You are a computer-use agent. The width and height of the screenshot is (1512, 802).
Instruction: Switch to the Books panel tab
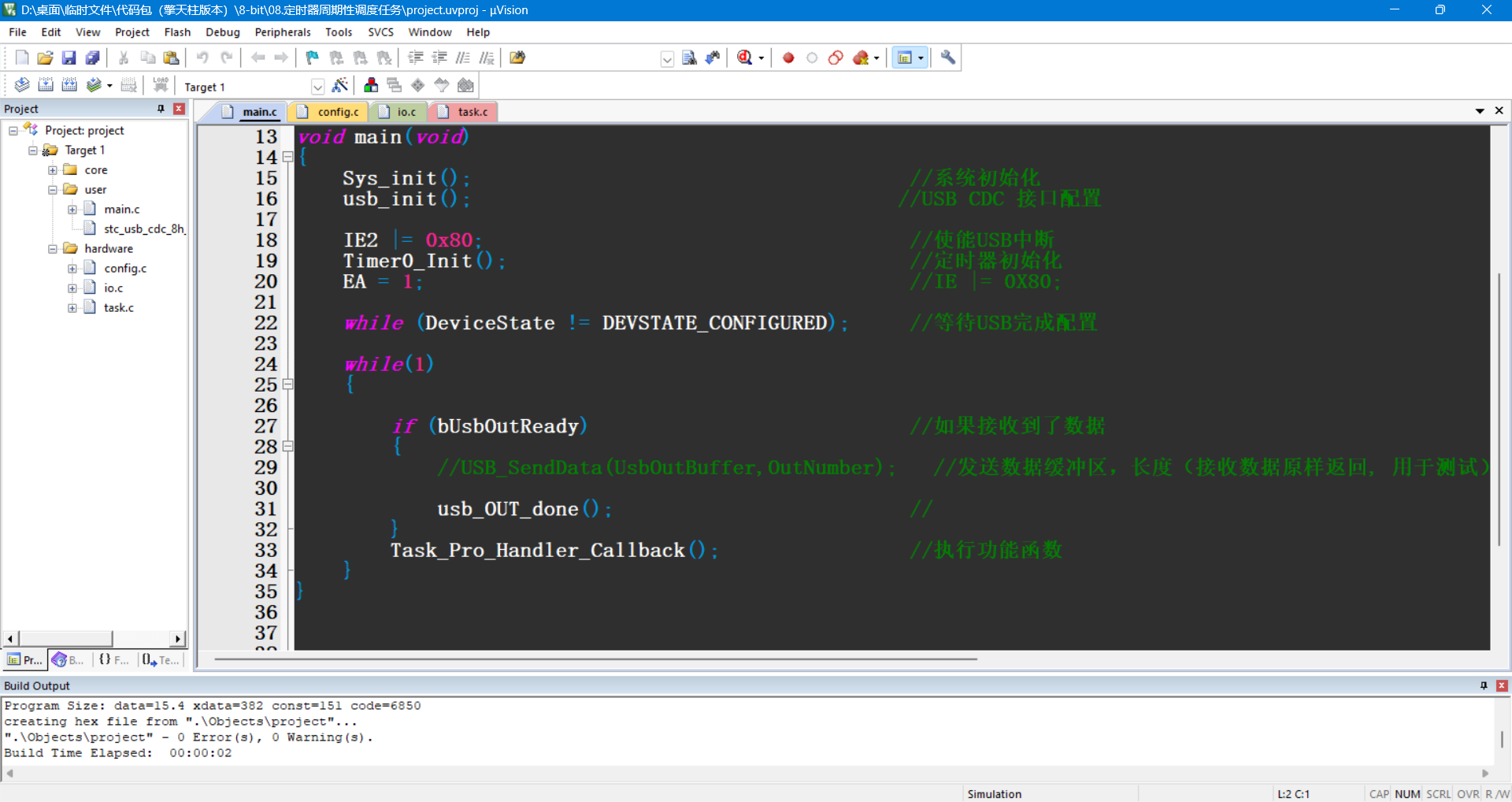[x=69, y=660]
